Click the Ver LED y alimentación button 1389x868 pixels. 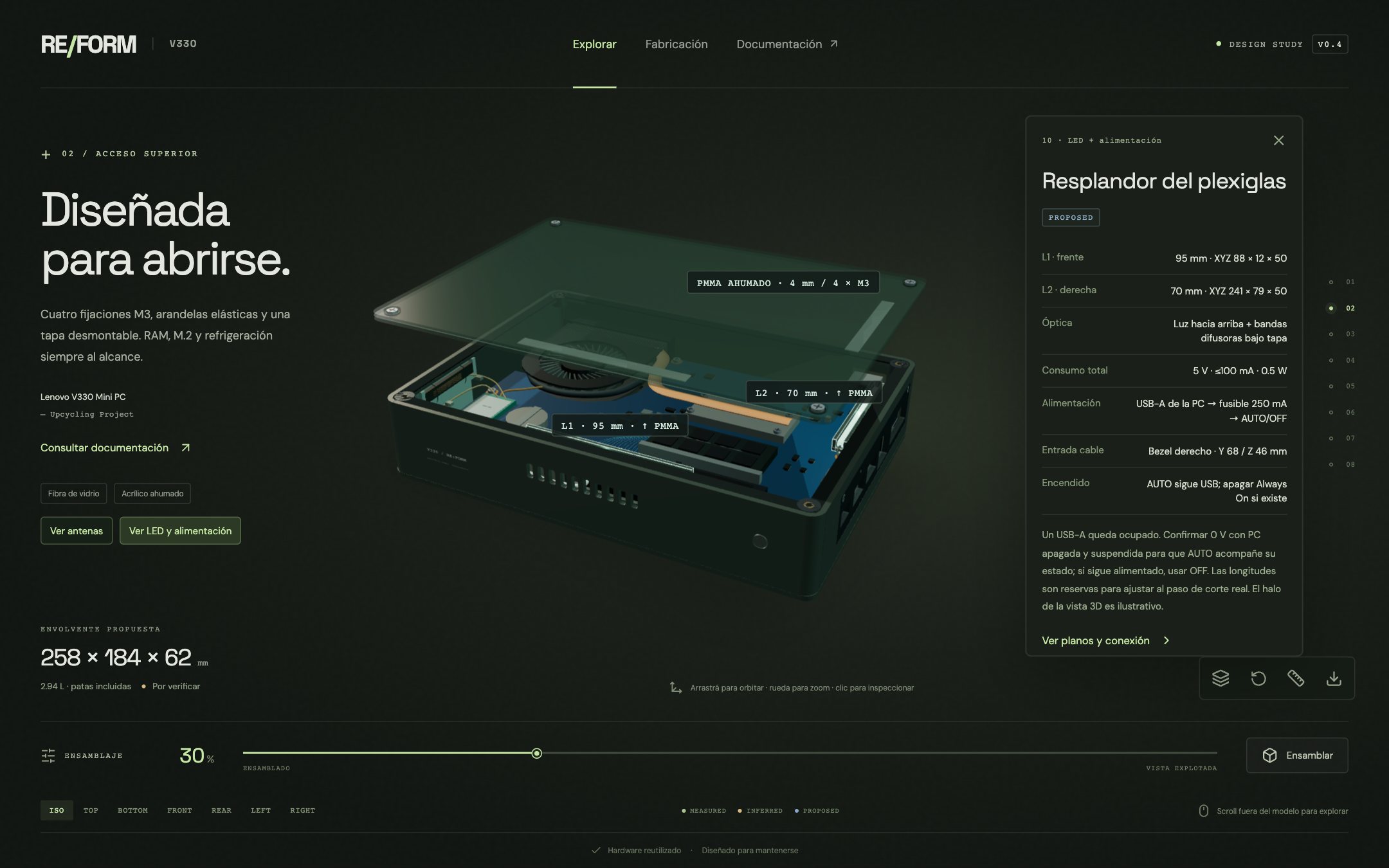(180, 530)
